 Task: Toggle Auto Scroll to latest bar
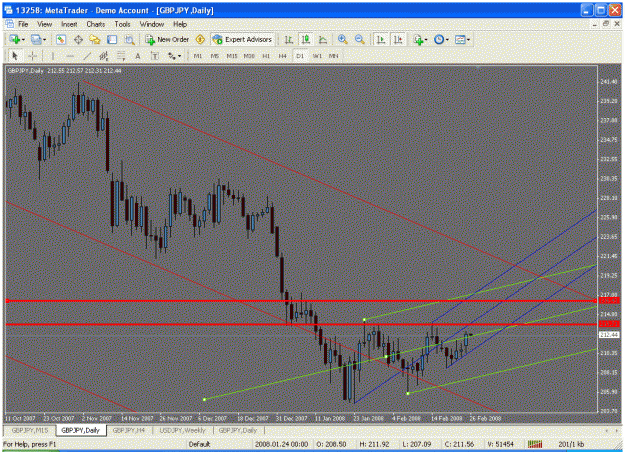(x=381, y=39)
